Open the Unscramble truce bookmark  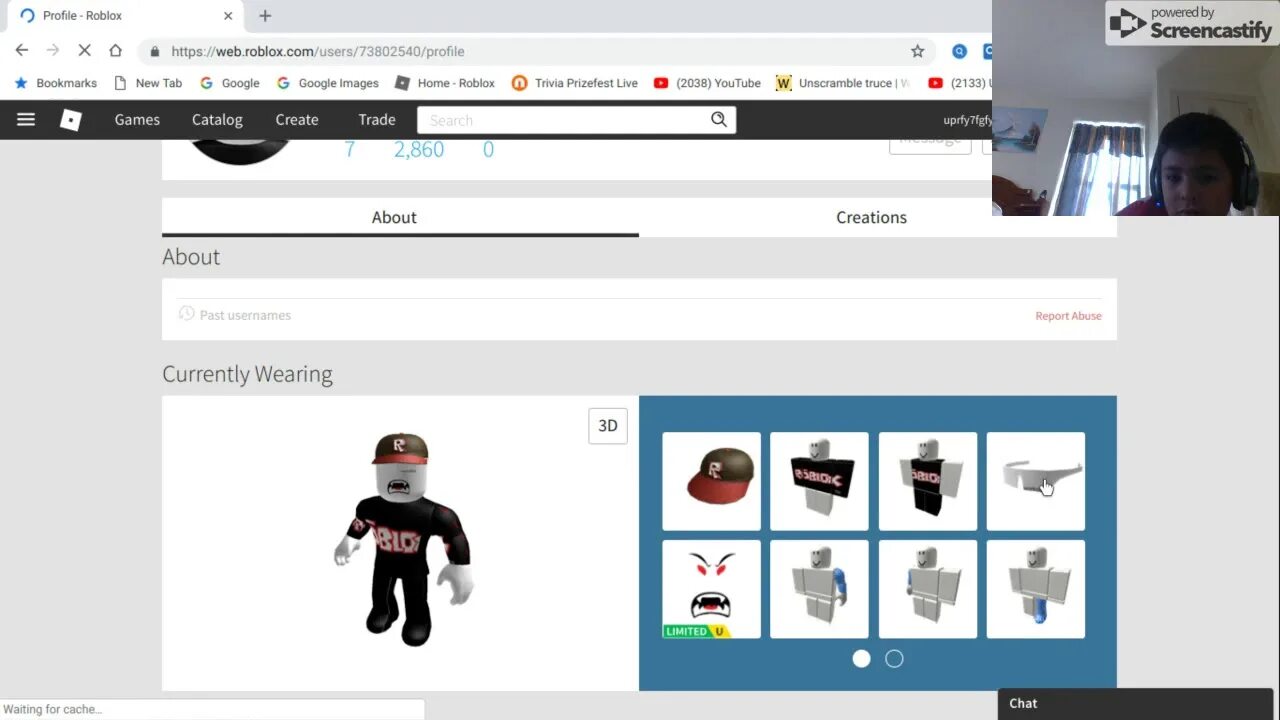(x=843, y=83)
